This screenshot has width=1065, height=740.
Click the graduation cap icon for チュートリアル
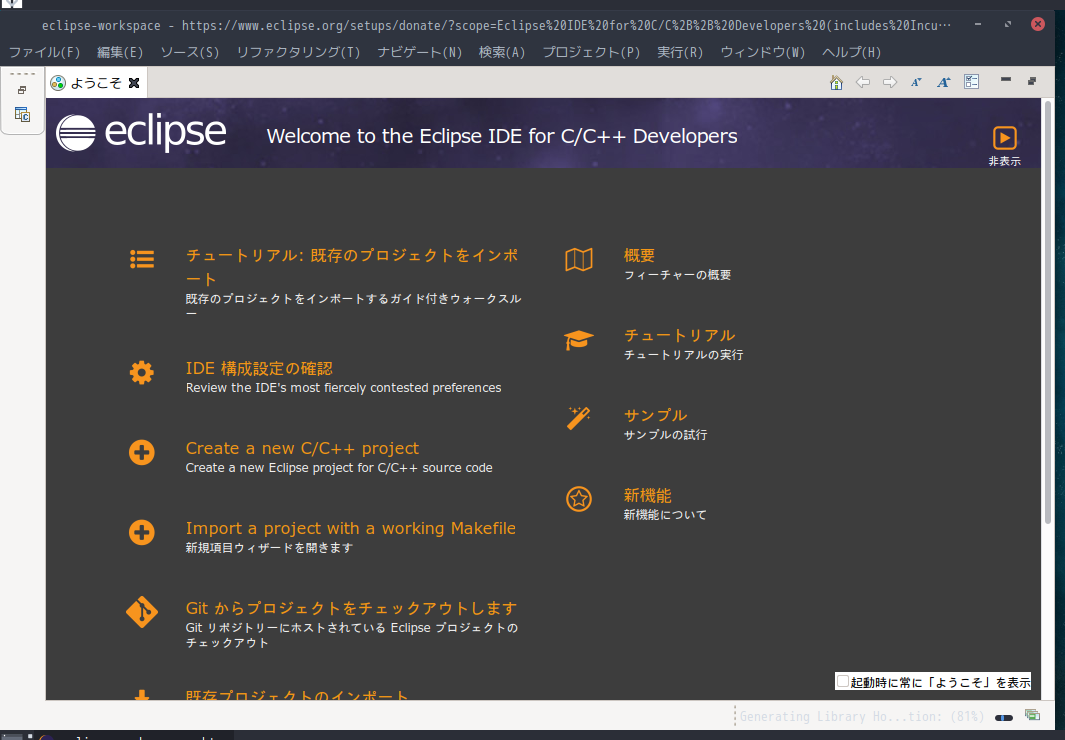tap(579, 339)
